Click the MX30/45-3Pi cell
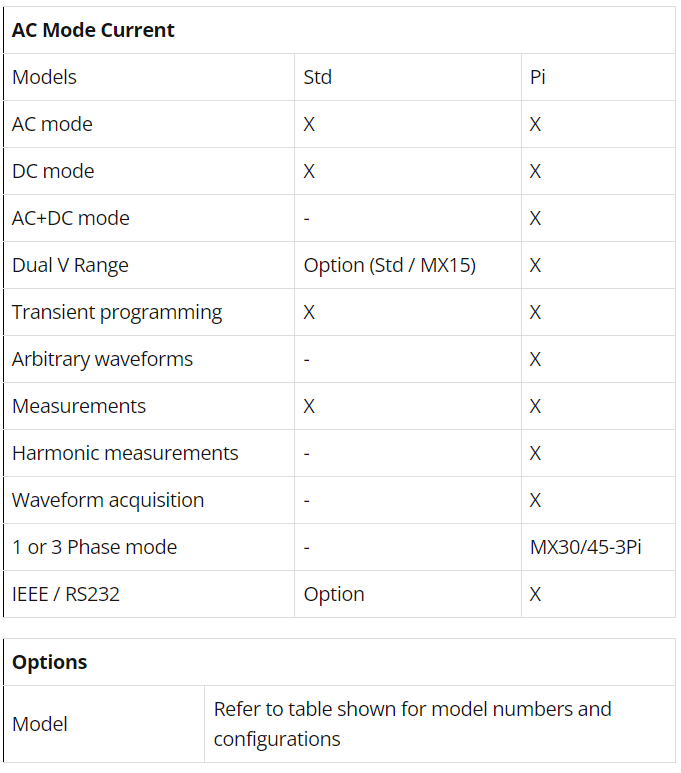The height and width of the screenshot is (773, 681). pyautogui.click(x=585, y=548)
